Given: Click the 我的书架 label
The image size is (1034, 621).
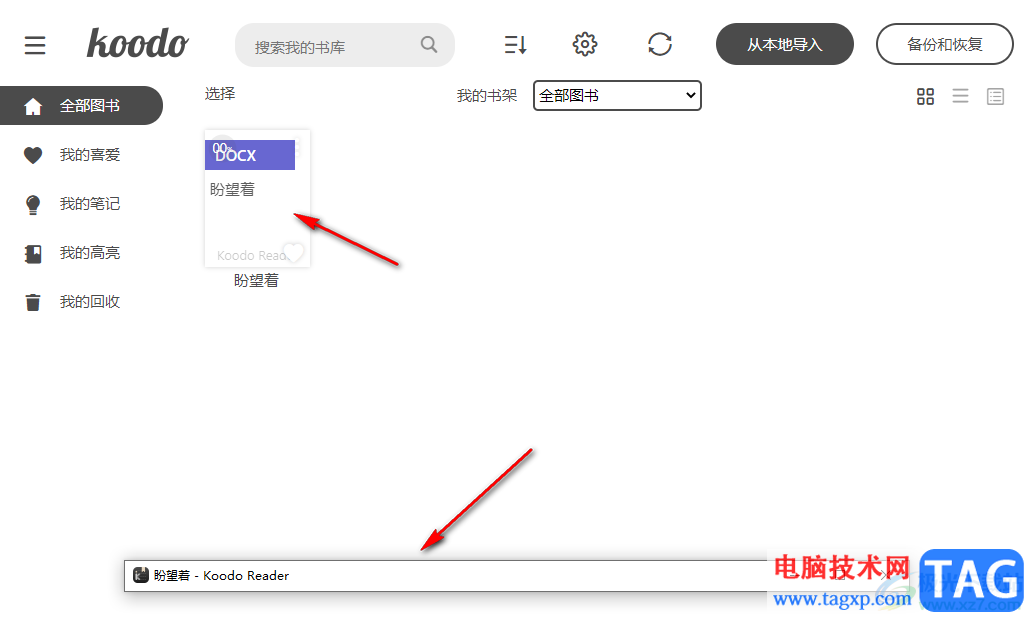Looking at the screenshot, I should tap(487, 96).
